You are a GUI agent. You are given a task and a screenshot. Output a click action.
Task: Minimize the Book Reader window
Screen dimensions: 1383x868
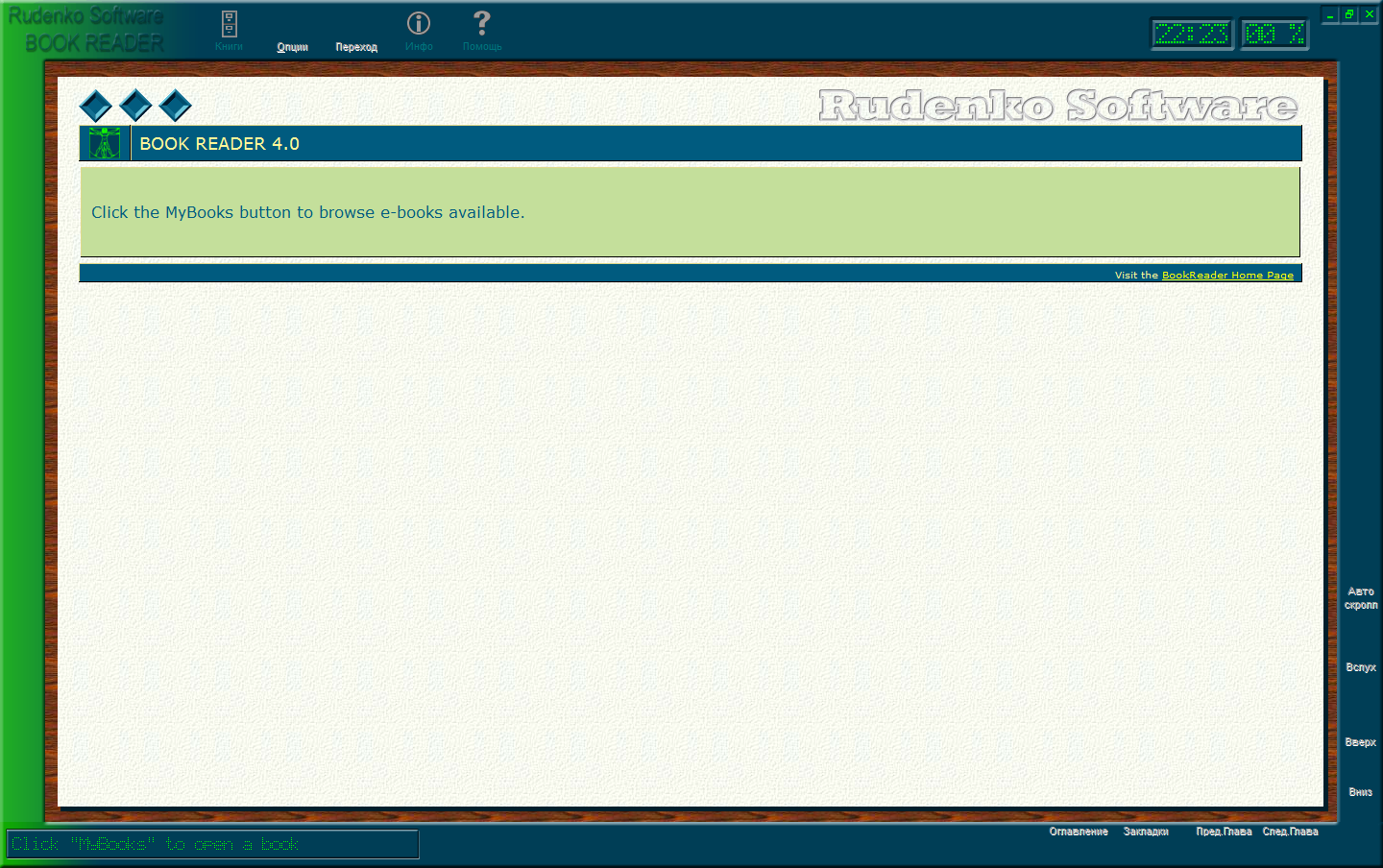click(x=1330, y=14)
